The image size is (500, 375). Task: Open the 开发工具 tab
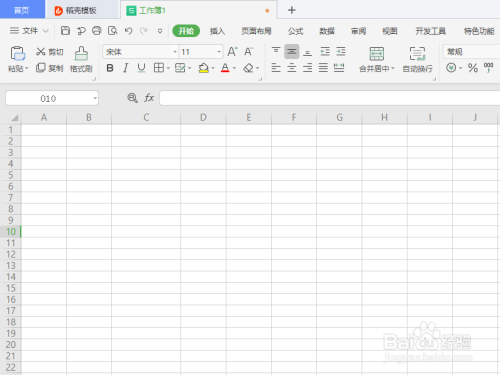pos(430,31)
